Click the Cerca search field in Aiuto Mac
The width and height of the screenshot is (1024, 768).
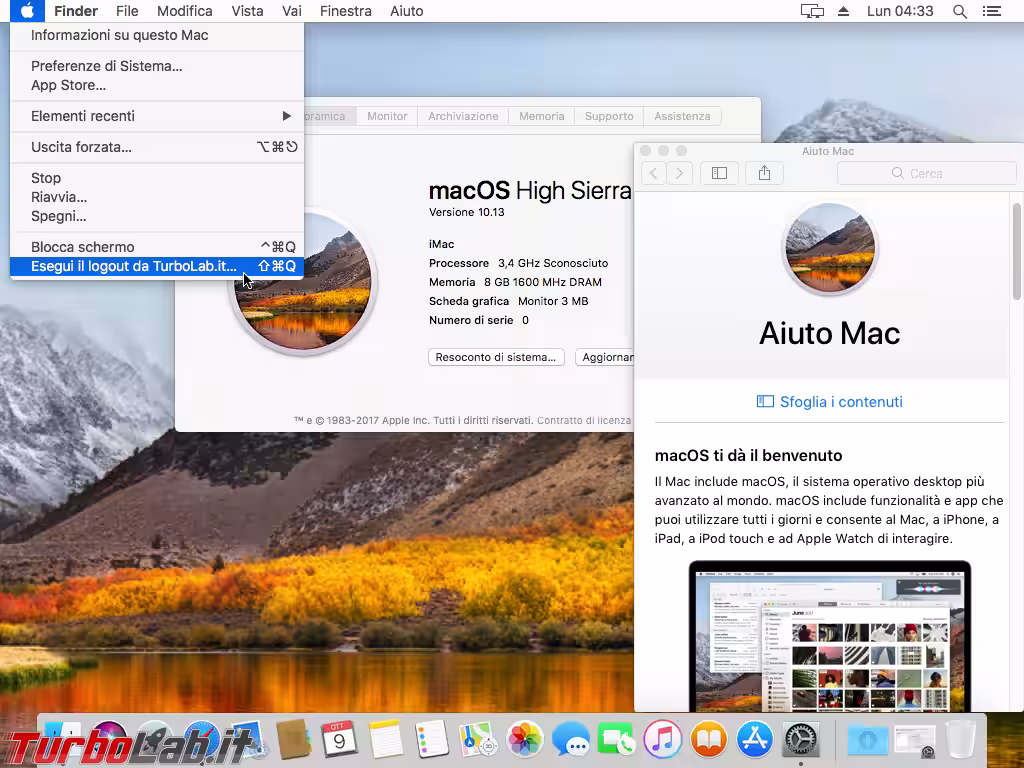coord(926,172)
